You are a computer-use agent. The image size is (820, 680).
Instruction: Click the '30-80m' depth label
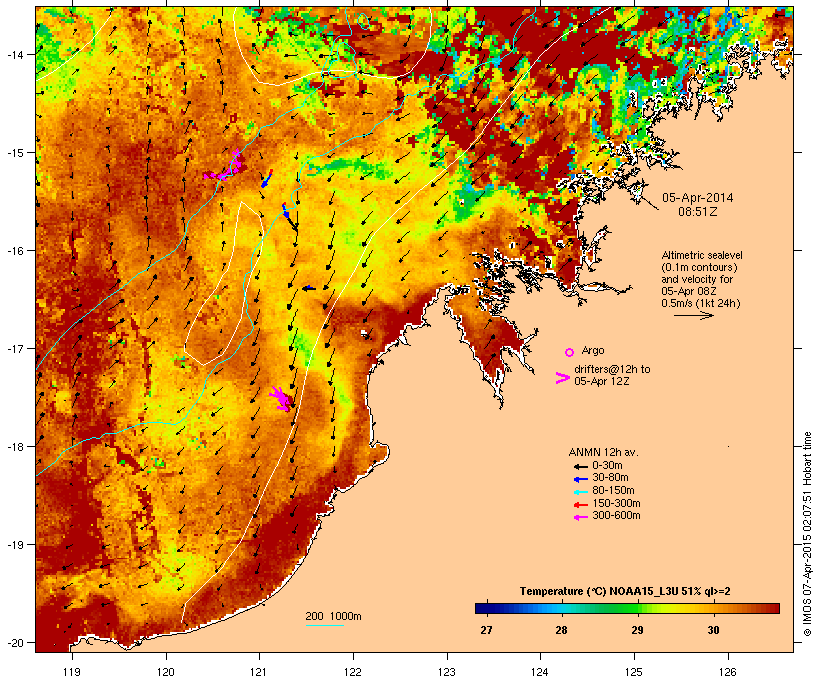tap(610, 478)
